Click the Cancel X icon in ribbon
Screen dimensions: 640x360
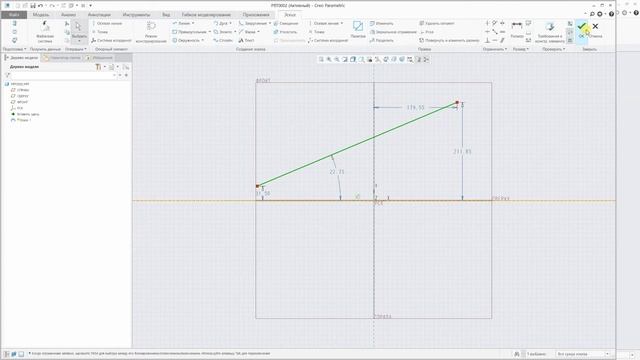(595, 27)
